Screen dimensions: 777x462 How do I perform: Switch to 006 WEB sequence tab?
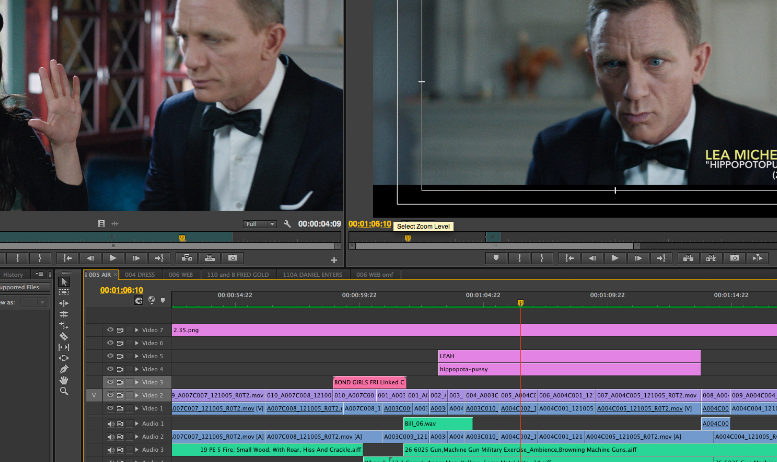click(180, 275)
